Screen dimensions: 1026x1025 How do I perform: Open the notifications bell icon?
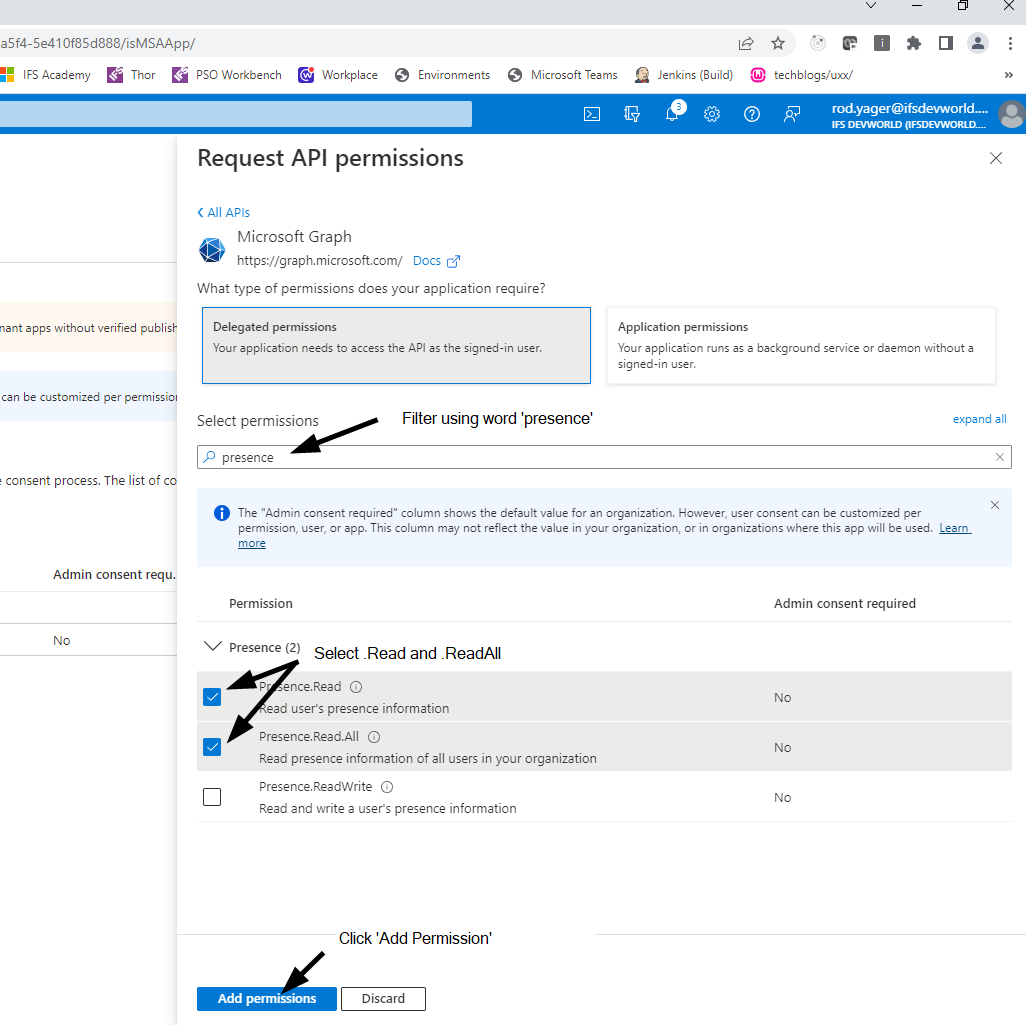click(x=673, y=114)
